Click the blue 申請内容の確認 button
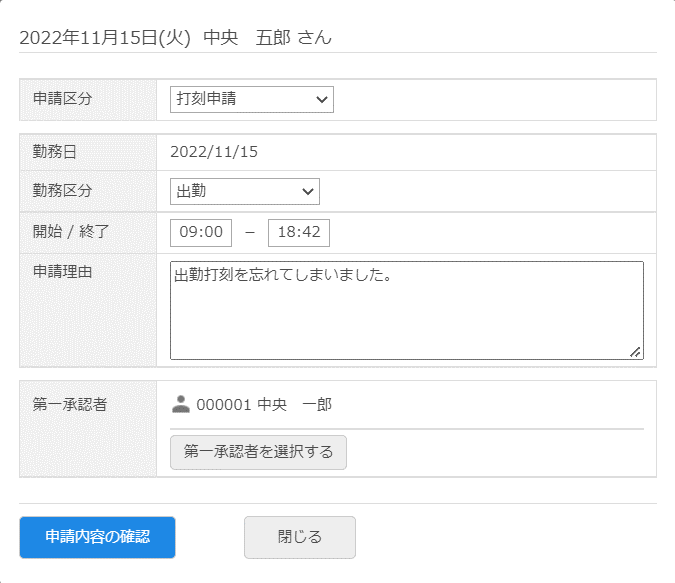This screenshot has width=675, height=583. pyautogui.click(x=97, y=537)
